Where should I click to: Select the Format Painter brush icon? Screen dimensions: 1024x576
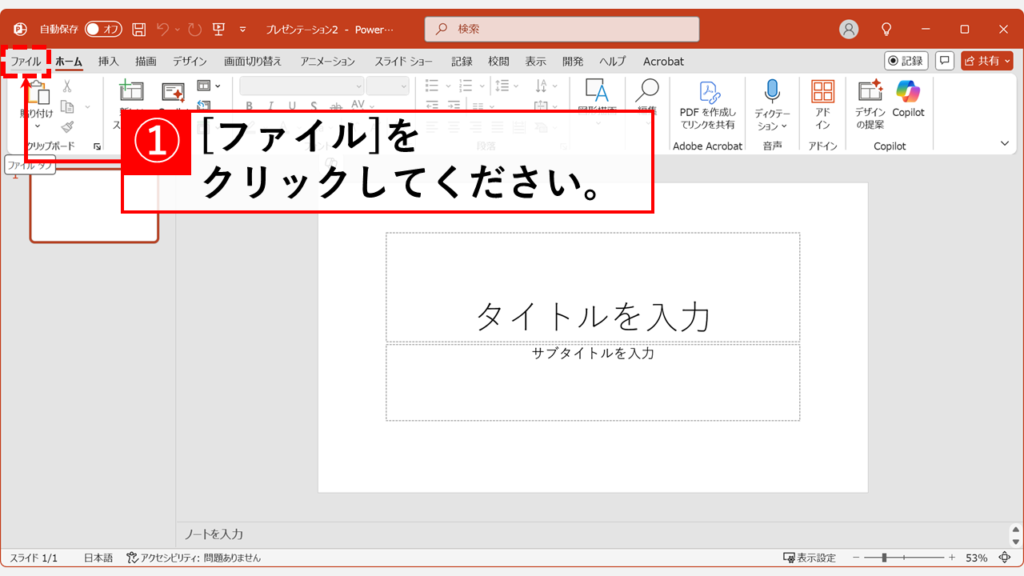(x=67, y=127)
